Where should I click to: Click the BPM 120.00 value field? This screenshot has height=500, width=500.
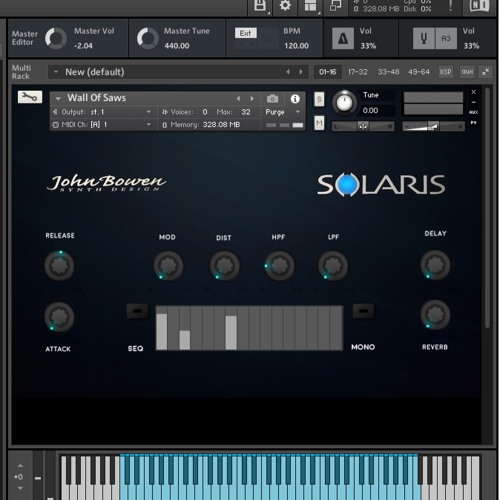tap(296, 46)
